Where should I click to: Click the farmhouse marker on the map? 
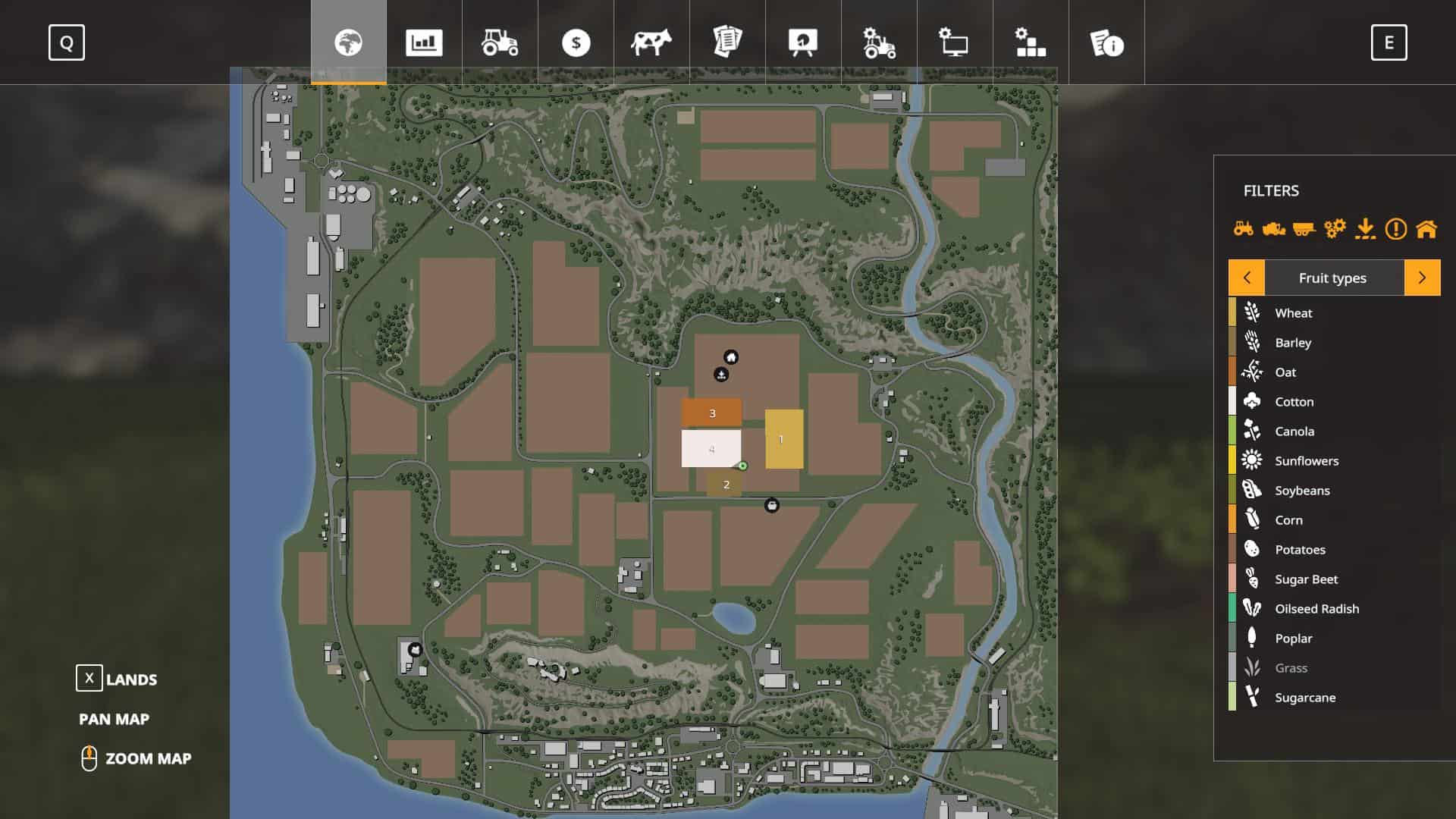(x=731, y=357)
